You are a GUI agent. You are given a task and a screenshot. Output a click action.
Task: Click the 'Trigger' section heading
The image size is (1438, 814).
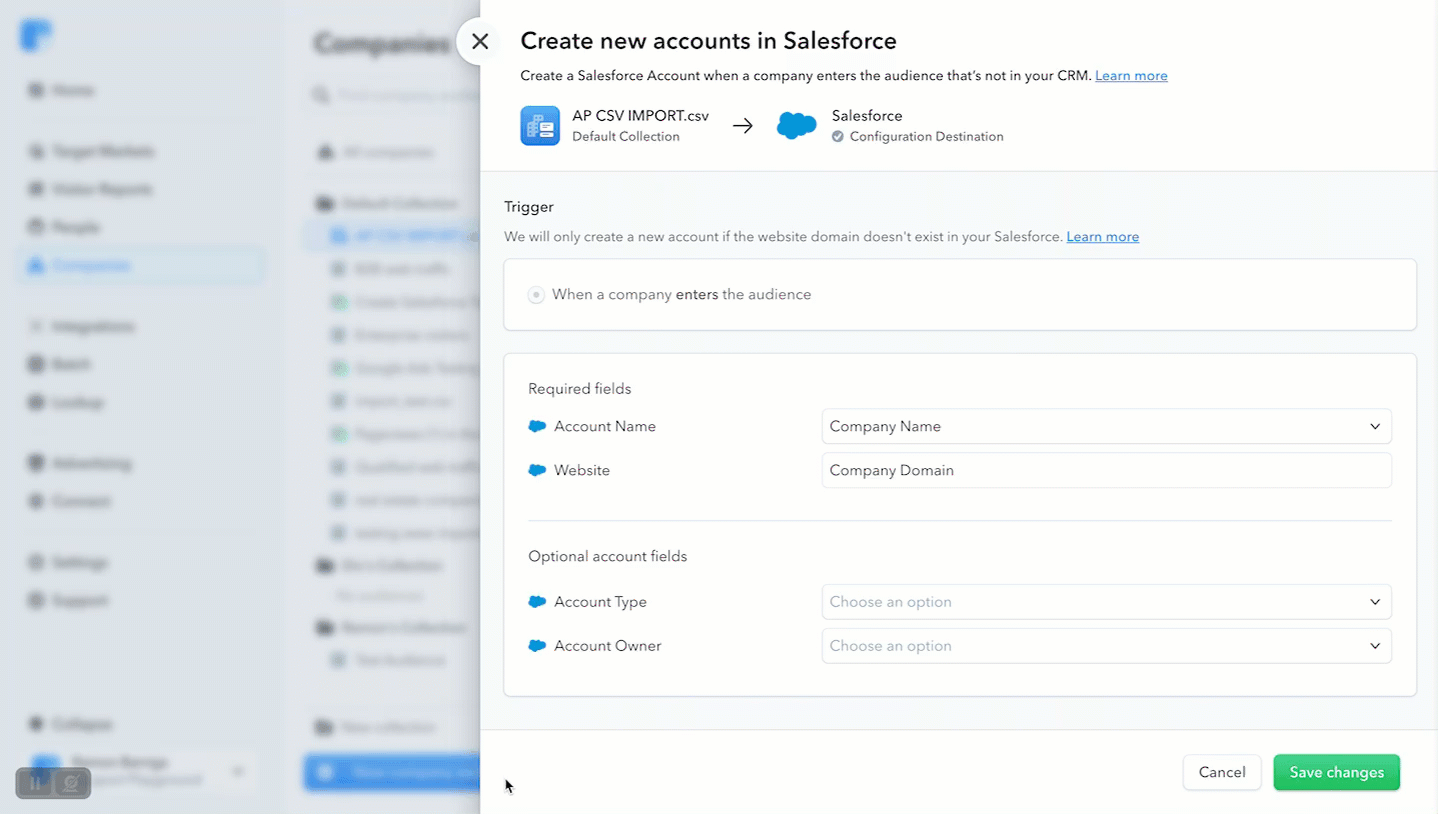pos(528,207)
